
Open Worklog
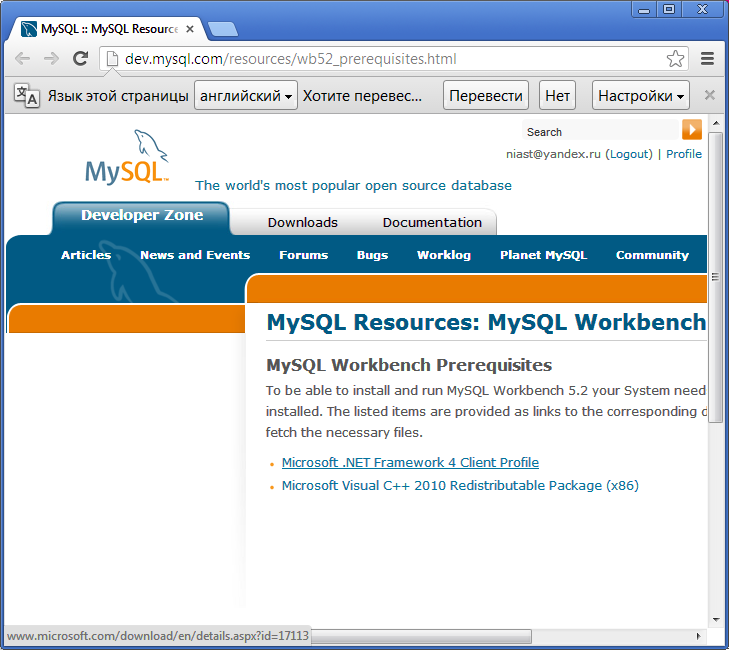444,255
